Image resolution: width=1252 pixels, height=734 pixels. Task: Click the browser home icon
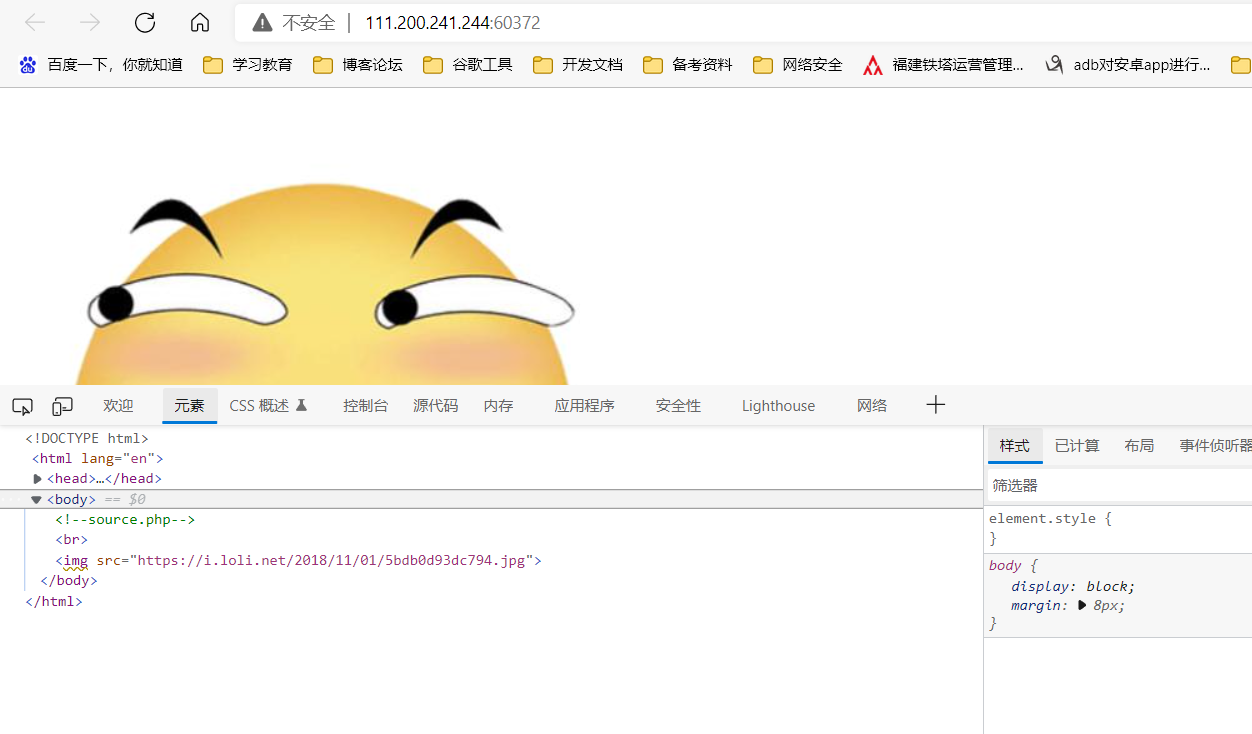pyautogui.click(x=199, y=22)
